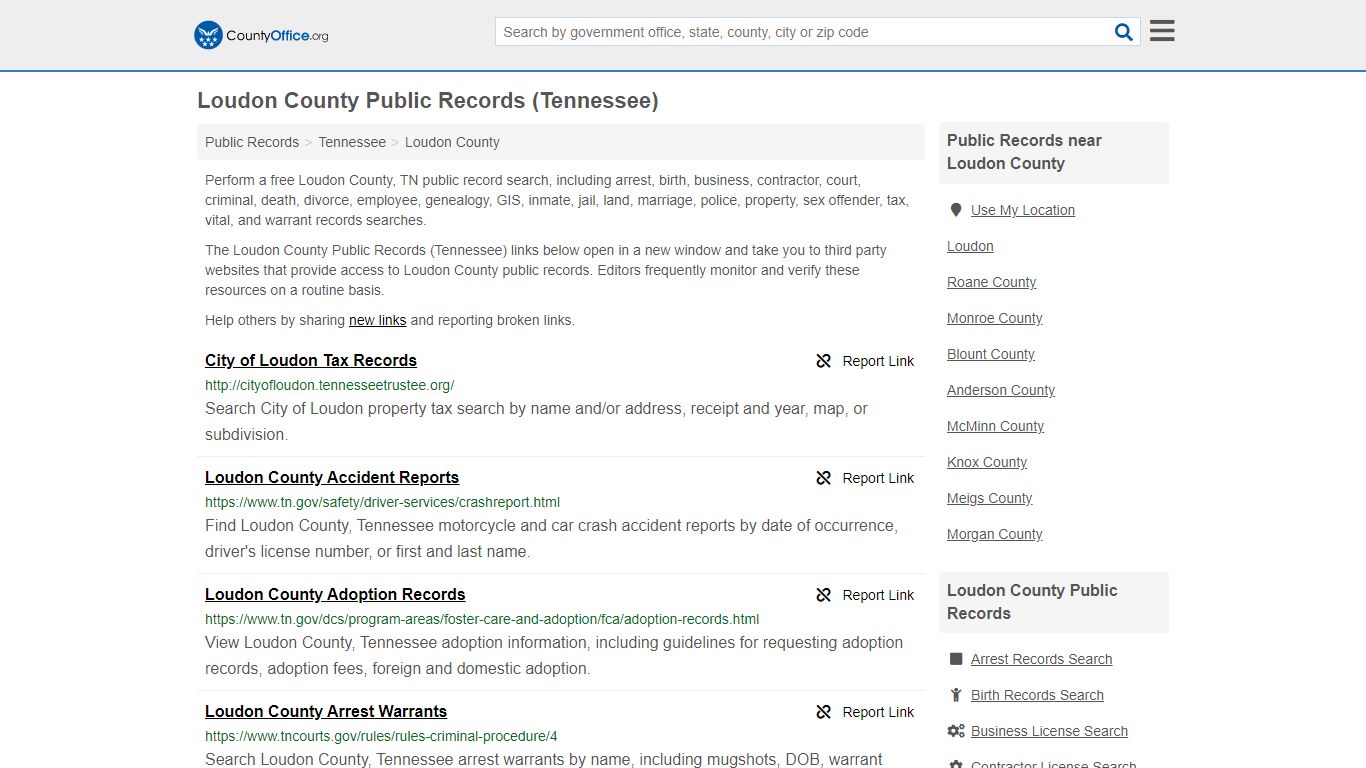Open Loudon County Adoption Records heading
This screenshot has width=1366, height=768.
point(335,594)
